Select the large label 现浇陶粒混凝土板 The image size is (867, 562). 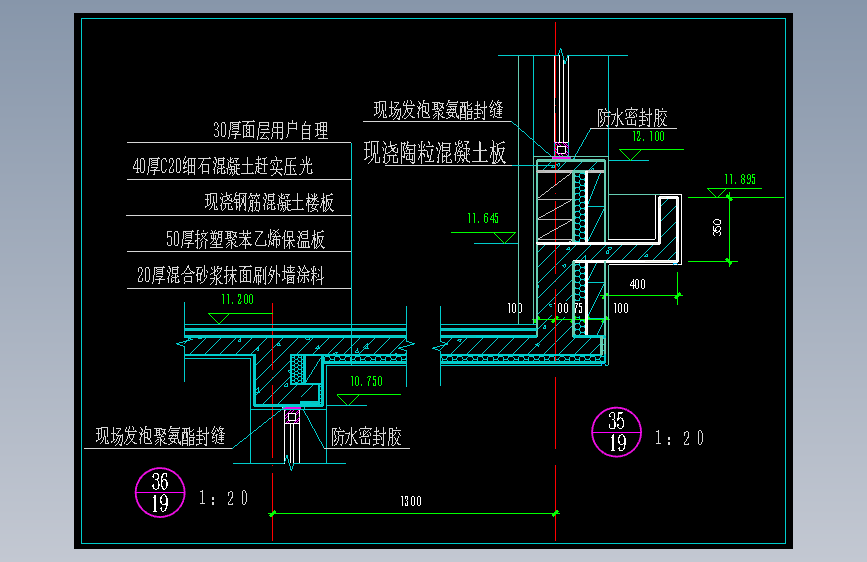(435, 153)
